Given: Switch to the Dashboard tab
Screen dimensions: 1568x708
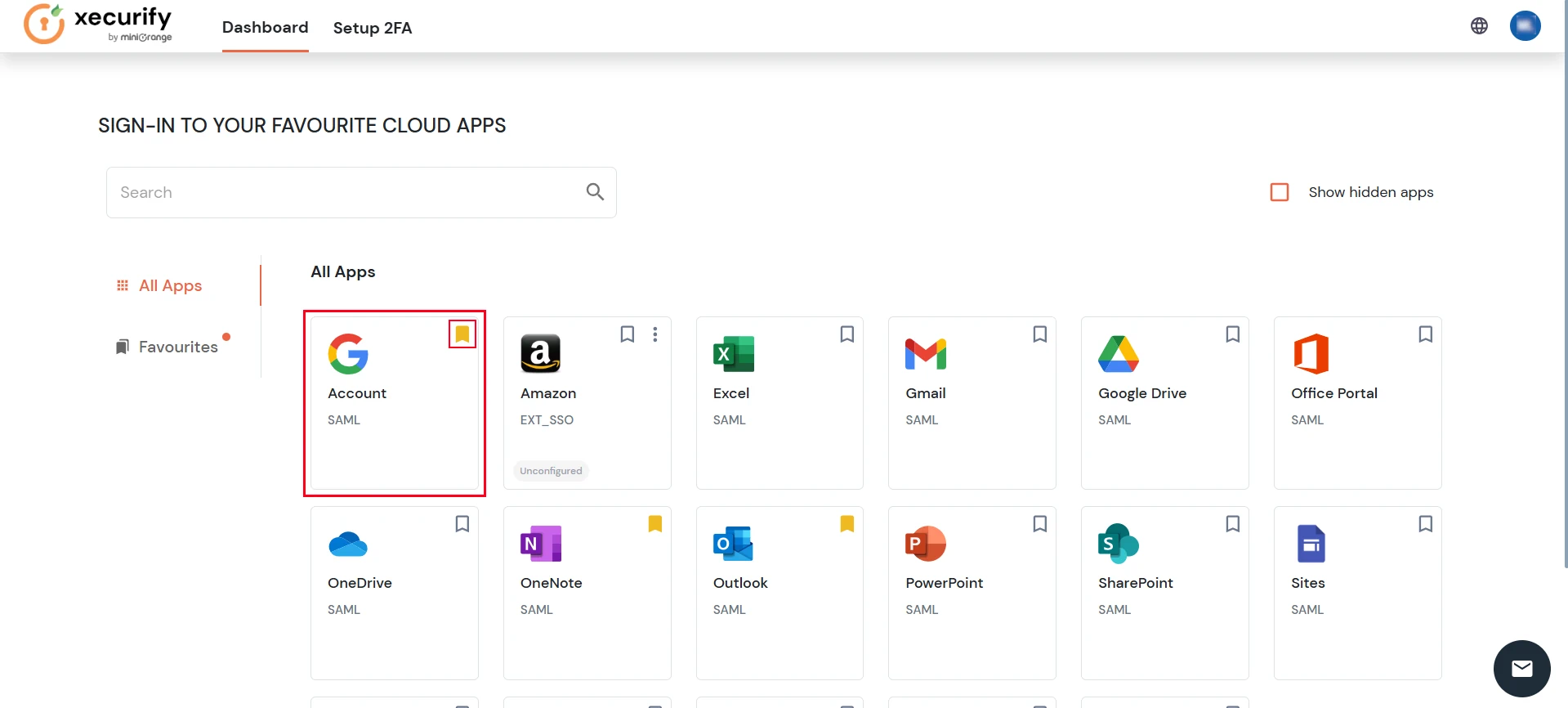Looking at the screenshot, I should 266,27.
